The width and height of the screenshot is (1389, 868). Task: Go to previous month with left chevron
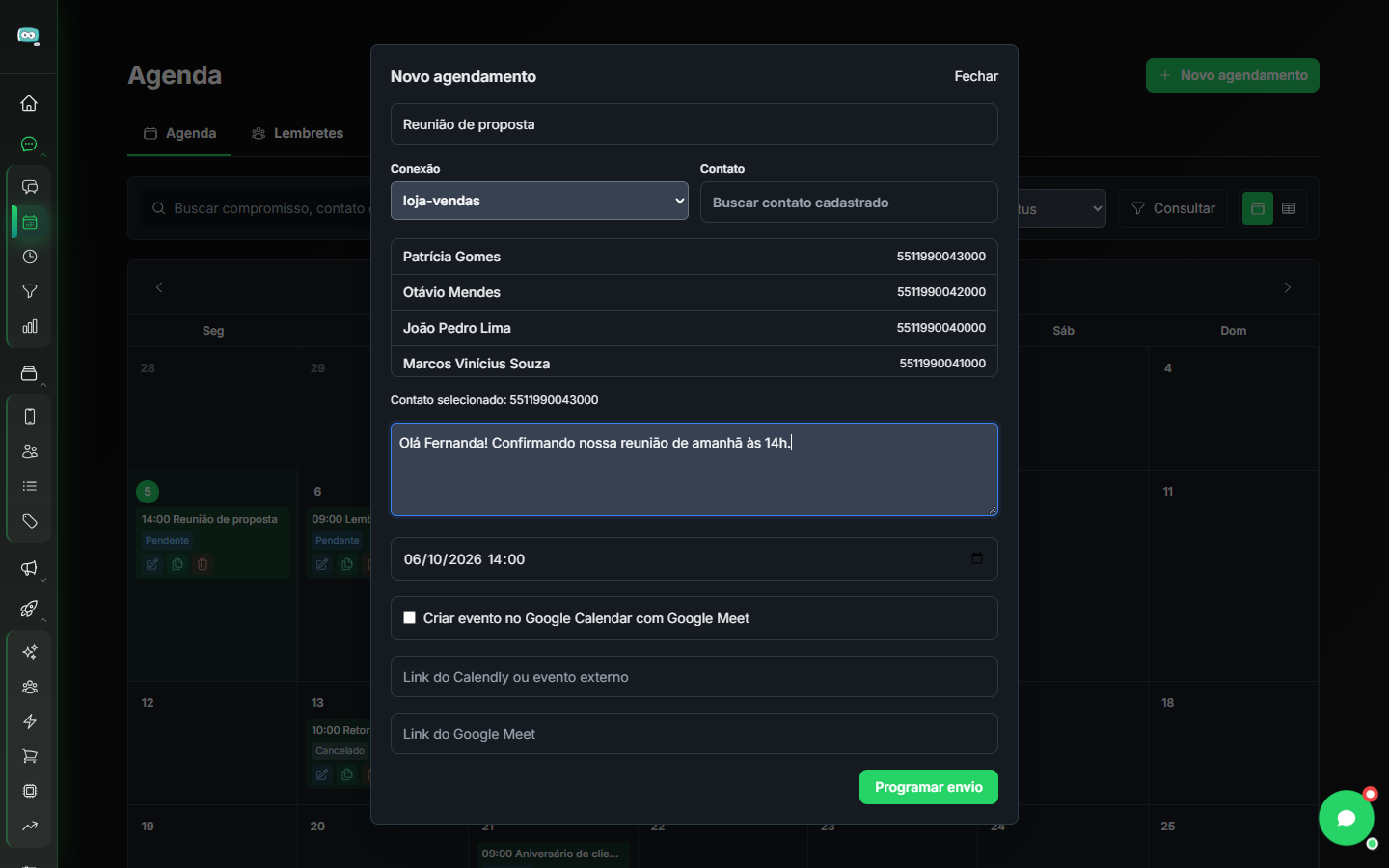click(159, 287)
